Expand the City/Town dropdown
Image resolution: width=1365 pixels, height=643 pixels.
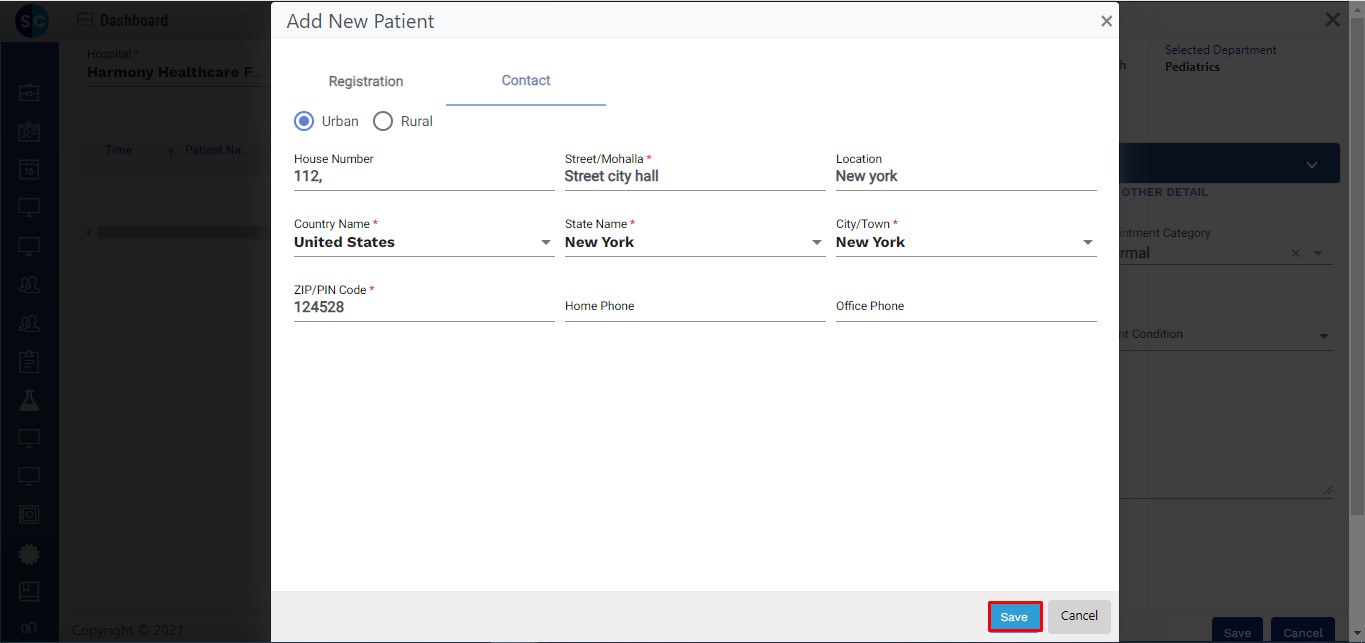pos(1088,242)
